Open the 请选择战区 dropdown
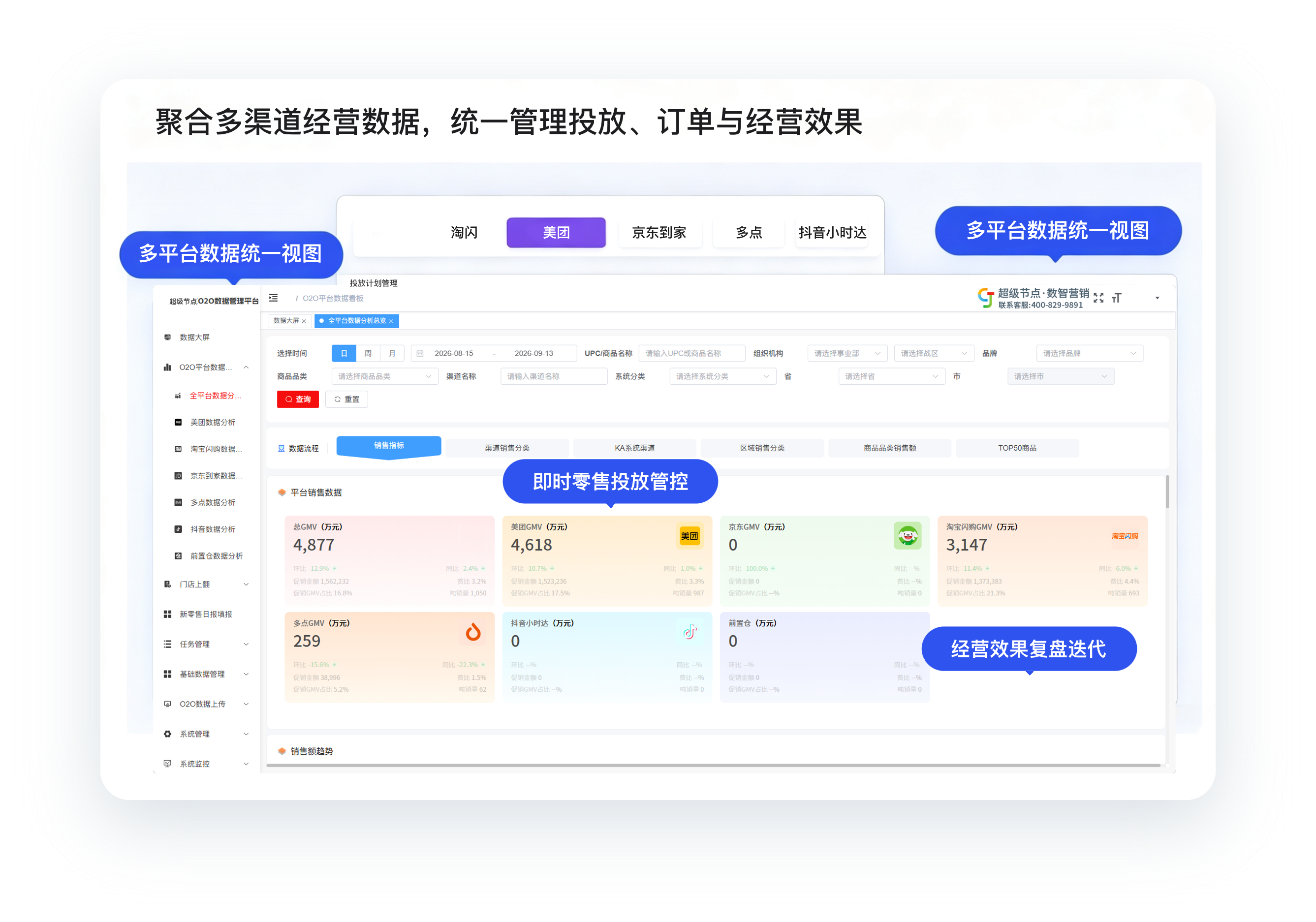The height and width of the screenshot is (922, 1316). (x=934, y=354)
